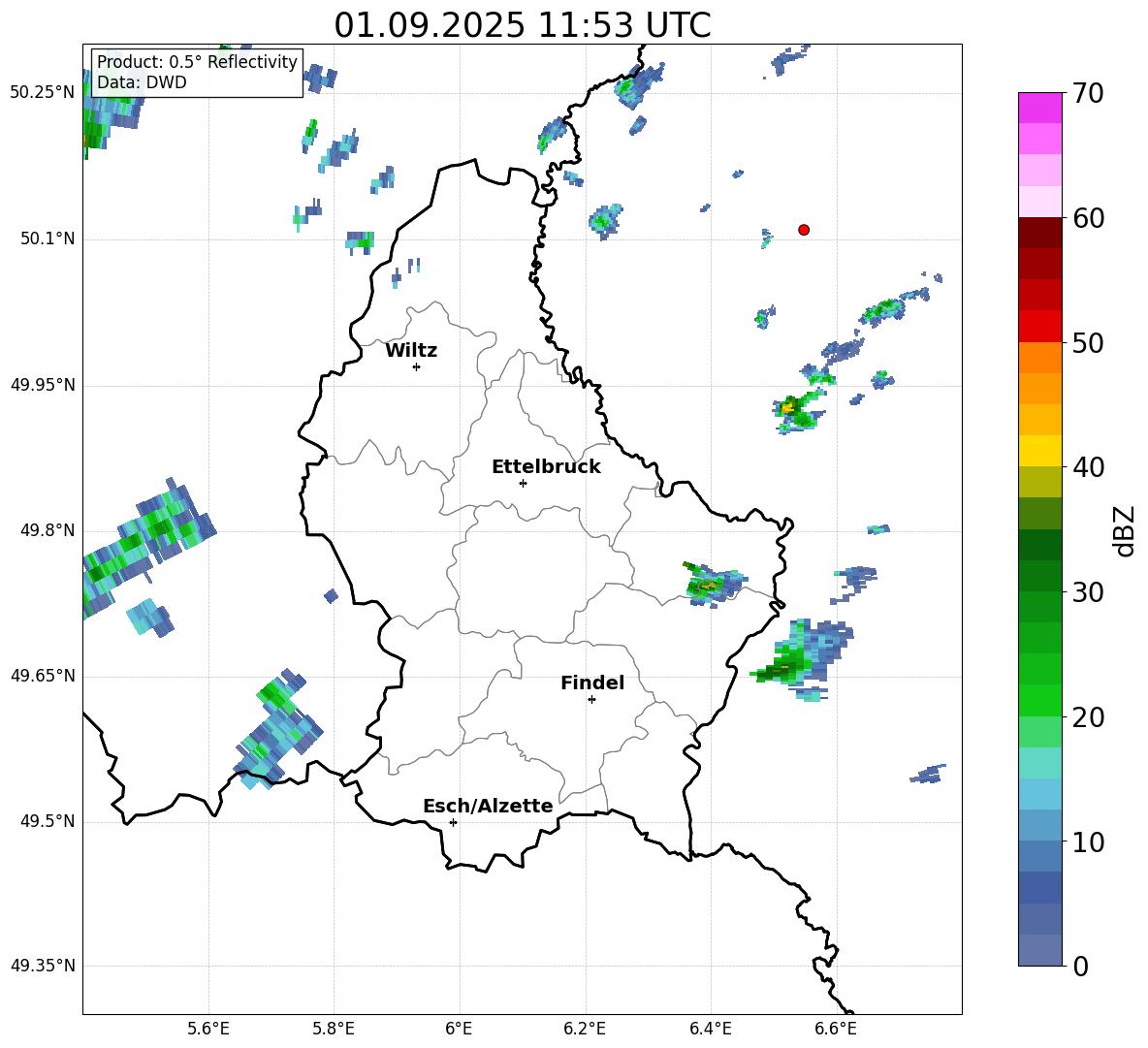Click the Wiltz town label
The height and width of the screenshot is (1048, 1148).
click(411, 351)
